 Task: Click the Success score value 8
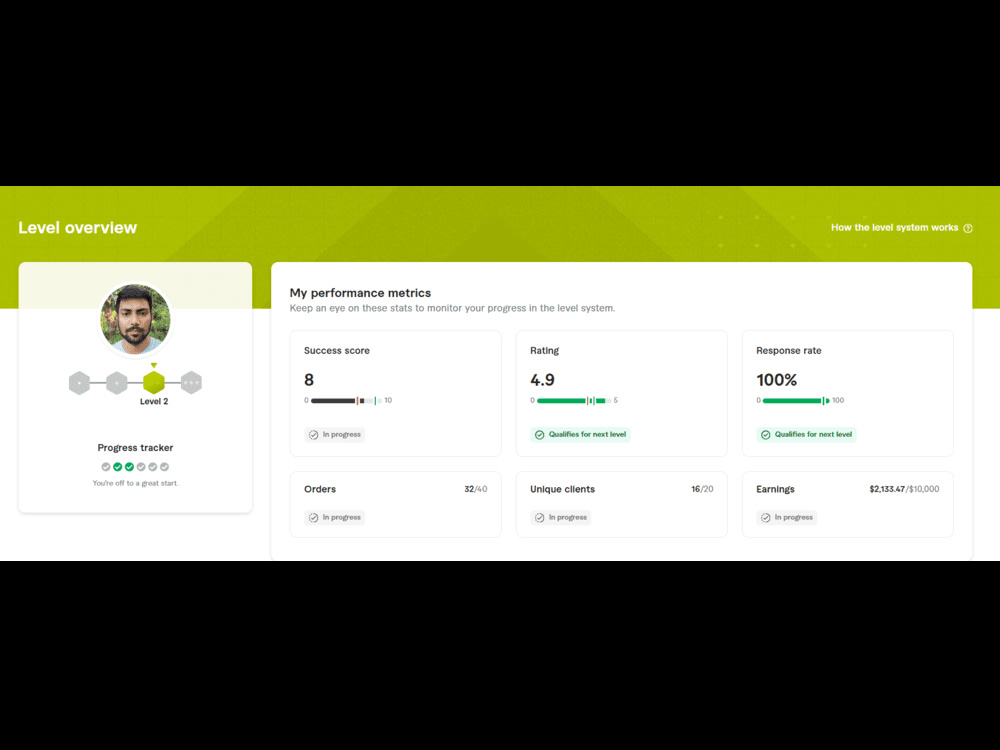[x=309, y=380]
